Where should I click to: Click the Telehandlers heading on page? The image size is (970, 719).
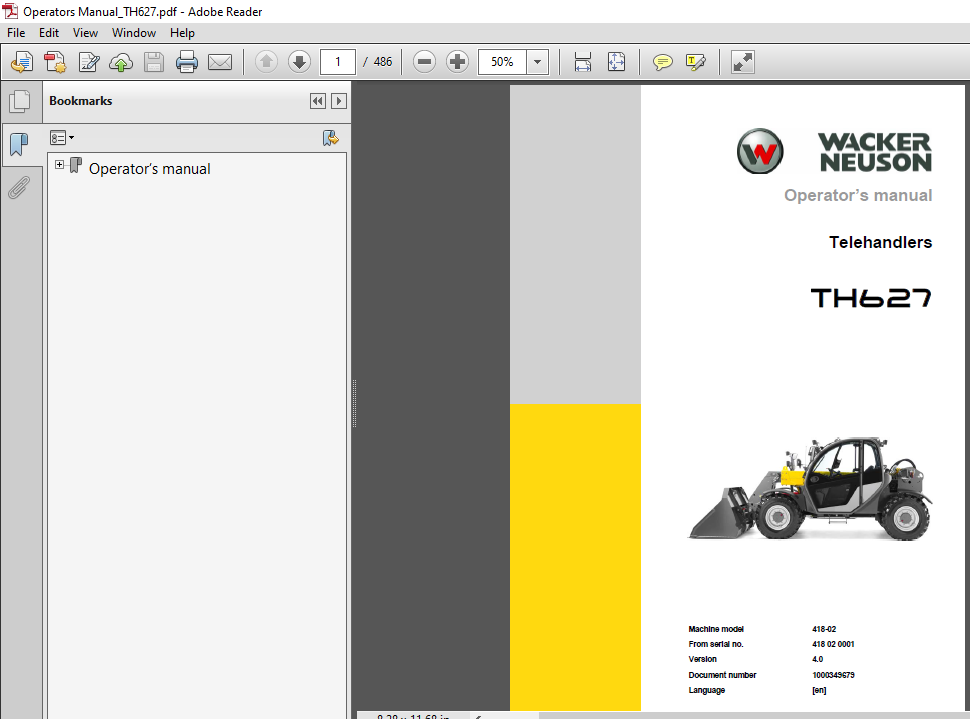[880, 242]
